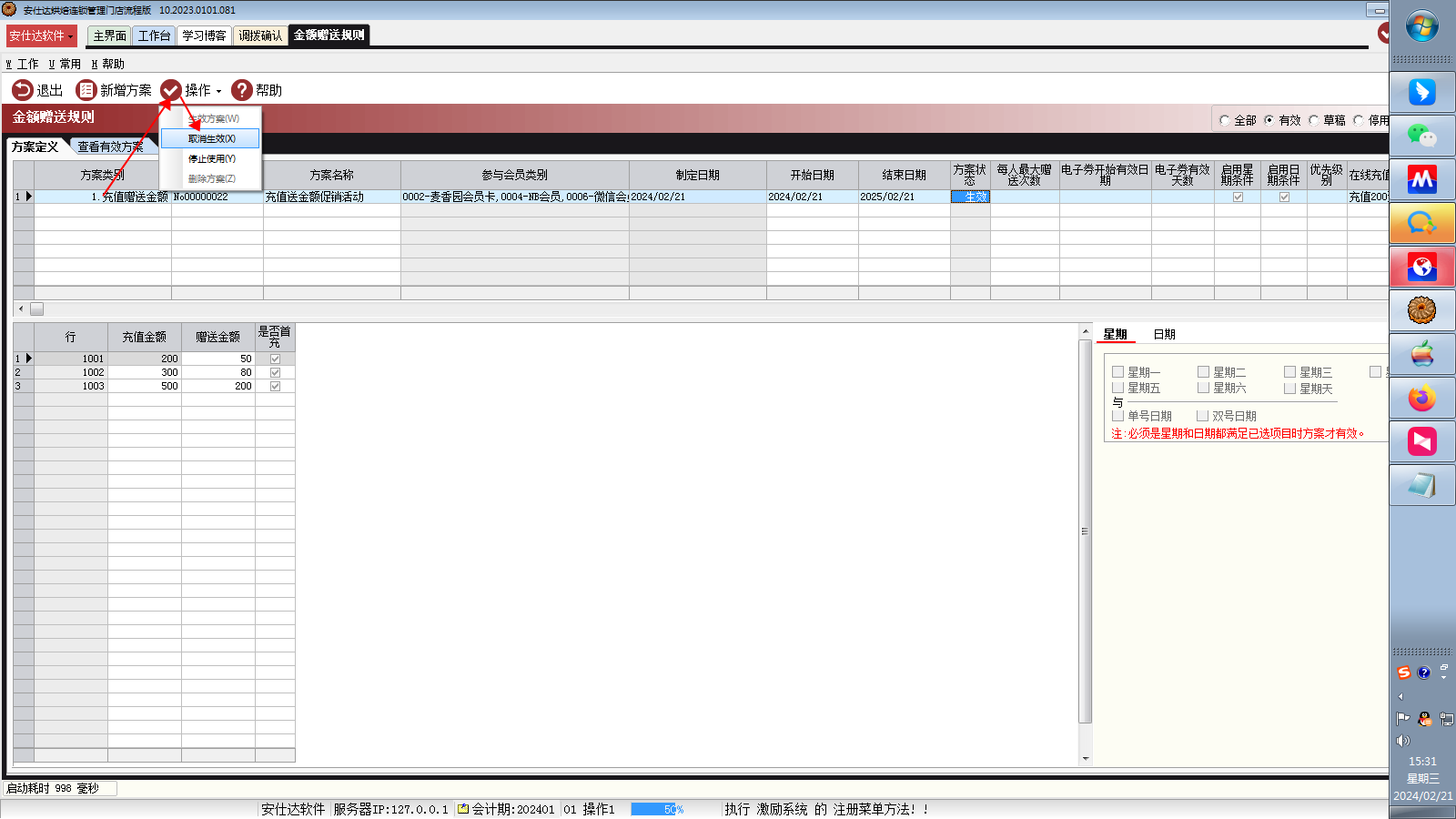This screenshot has height=819, width=1456.
Task: Open the 常用 menu
Action: 65,64
